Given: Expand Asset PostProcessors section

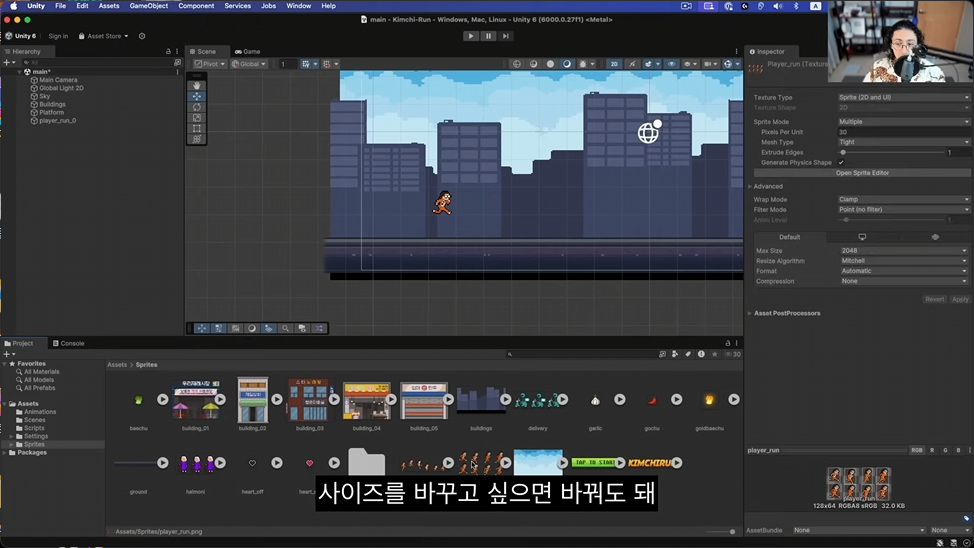Looking at the screenshot, I should [x=750, y=313].
